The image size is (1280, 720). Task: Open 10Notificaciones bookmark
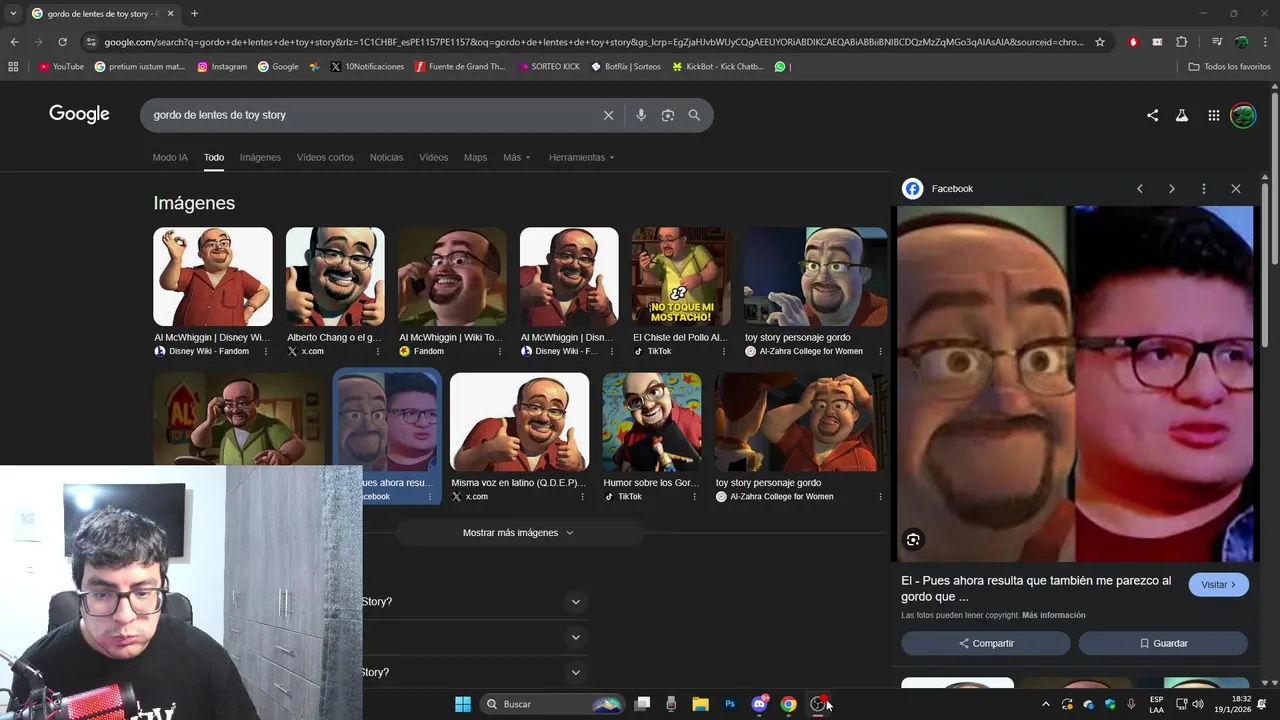click(x=367, y=67)
